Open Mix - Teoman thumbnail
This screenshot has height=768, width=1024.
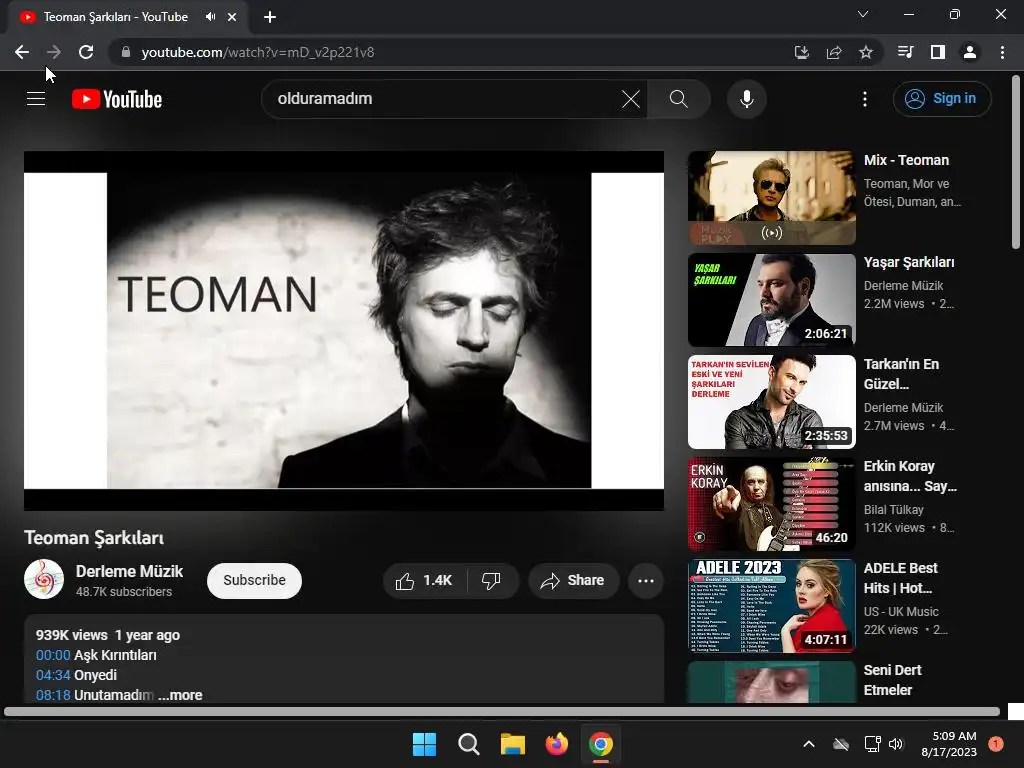tap(771, 198)
